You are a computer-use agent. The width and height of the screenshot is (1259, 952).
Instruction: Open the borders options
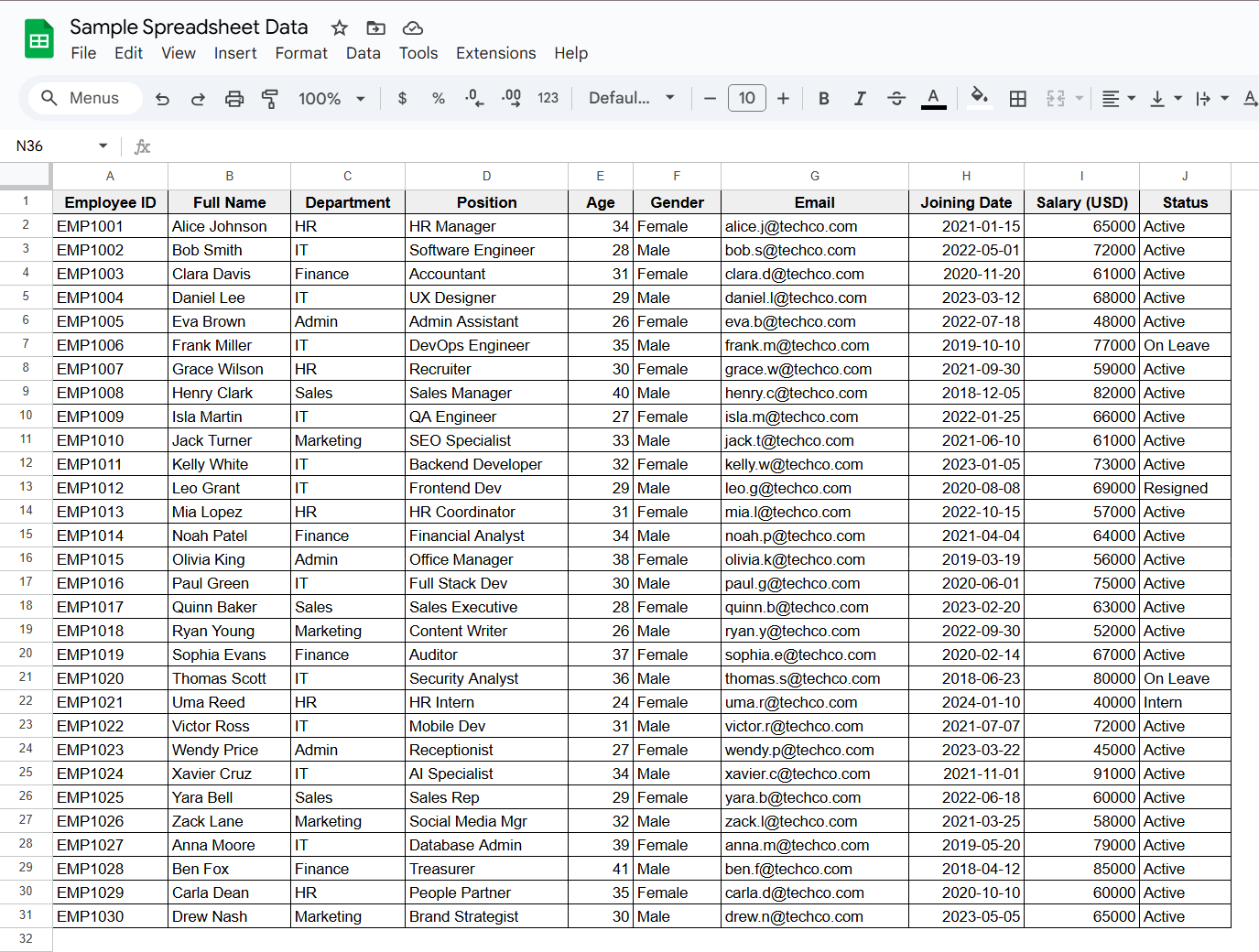point(1018,98)
